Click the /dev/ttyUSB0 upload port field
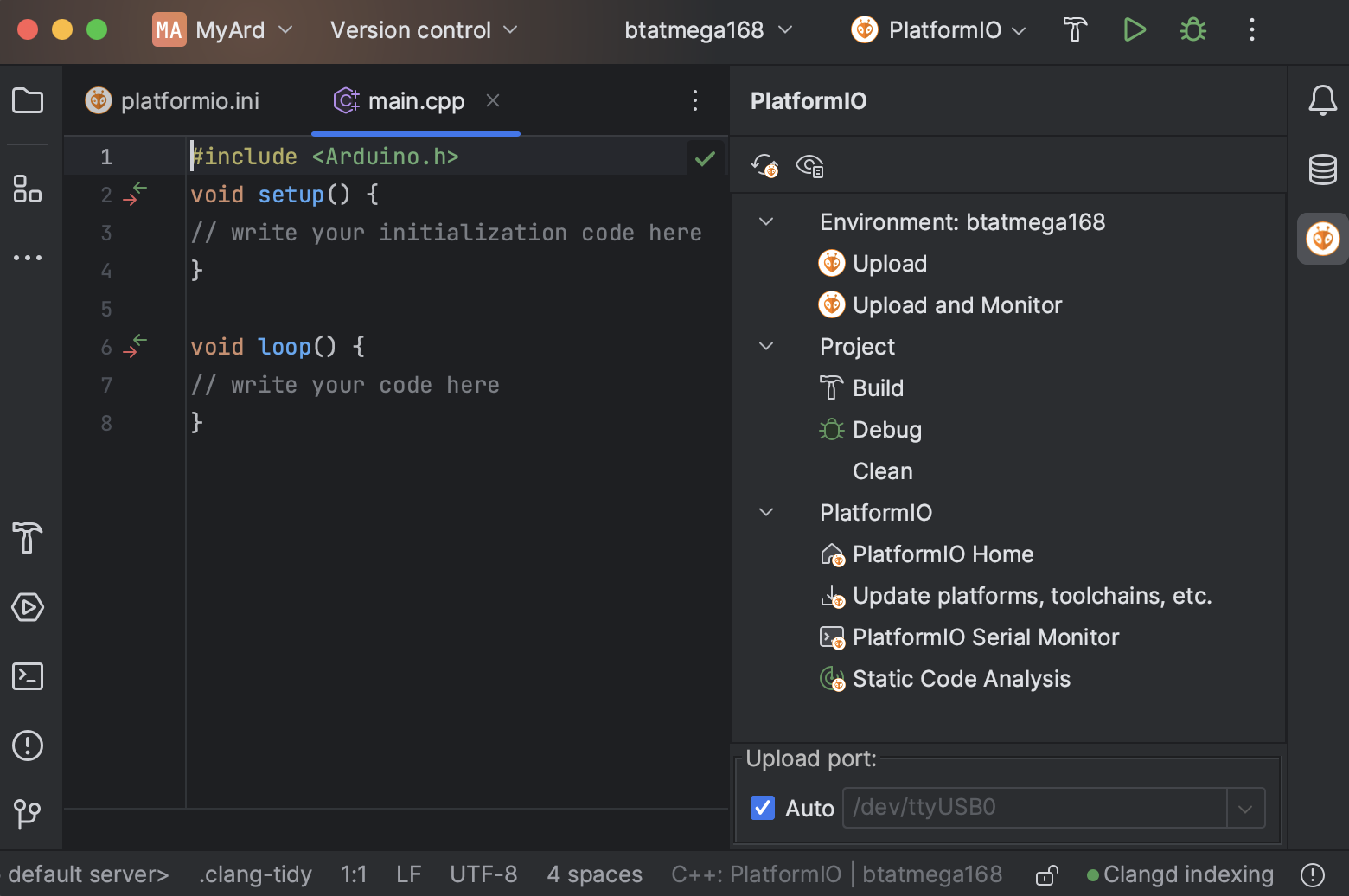 coord(1034,808)
